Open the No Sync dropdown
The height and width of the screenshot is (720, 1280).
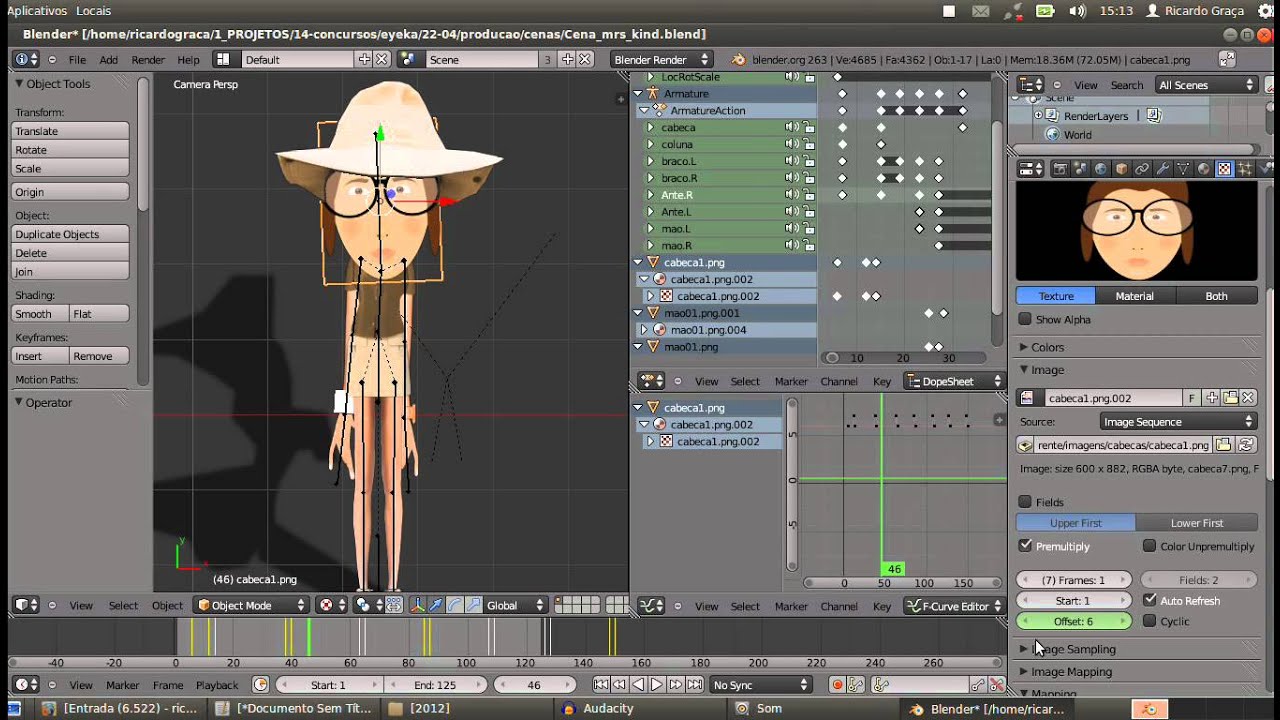760,685
